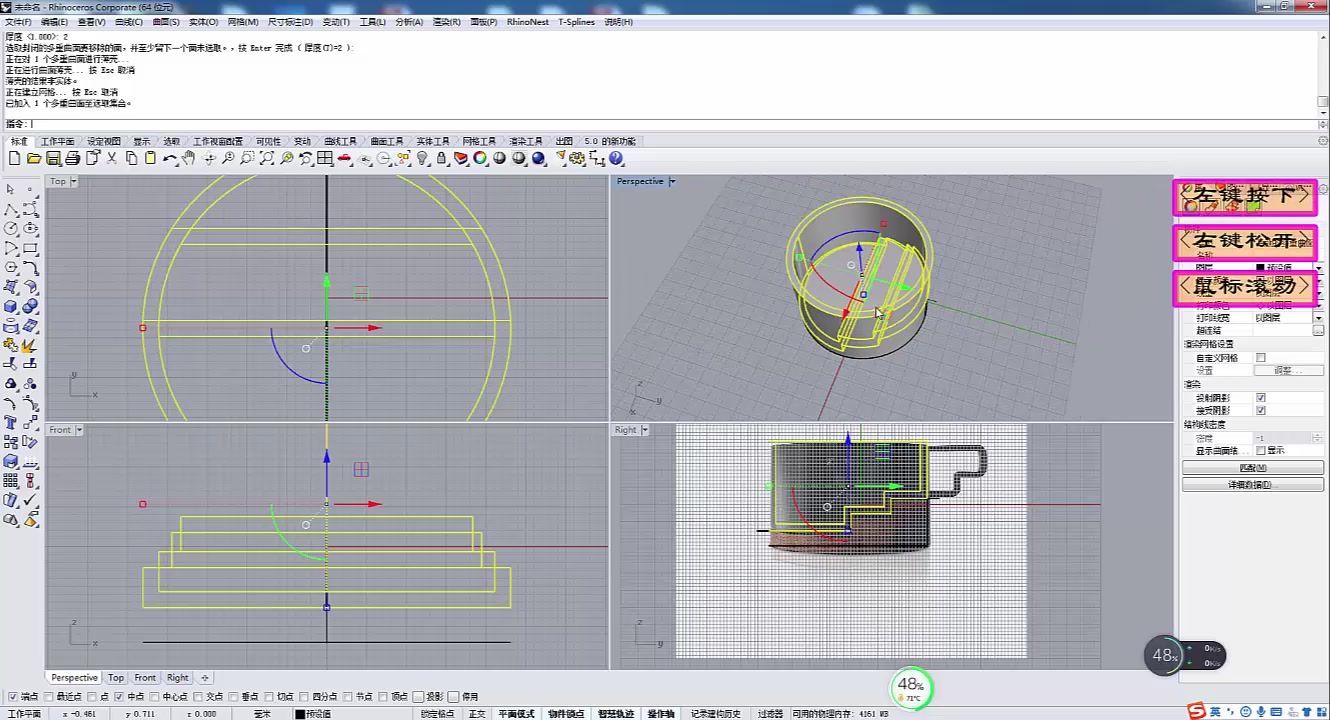The image size is (1330, 720).
Task: Switch to the 实体工具 toolbar tab
Action: [x=433, y=141]
